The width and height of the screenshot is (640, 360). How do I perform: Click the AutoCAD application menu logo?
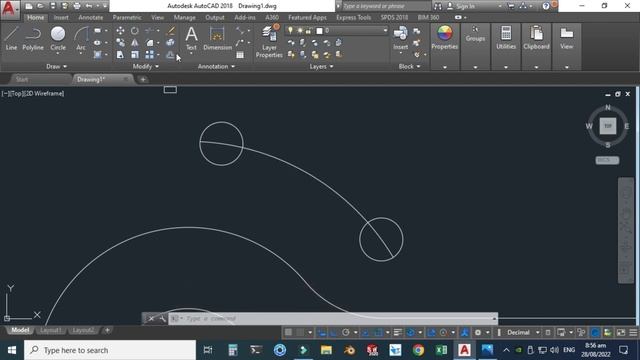click(9, 8)
